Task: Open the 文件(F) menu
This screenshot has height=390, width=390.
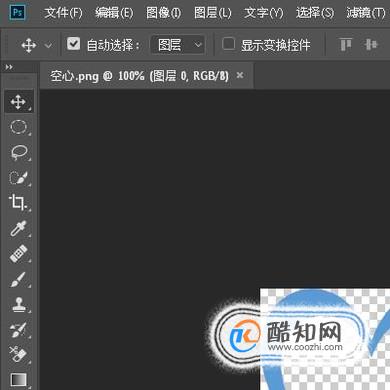Action: point(63,13)
